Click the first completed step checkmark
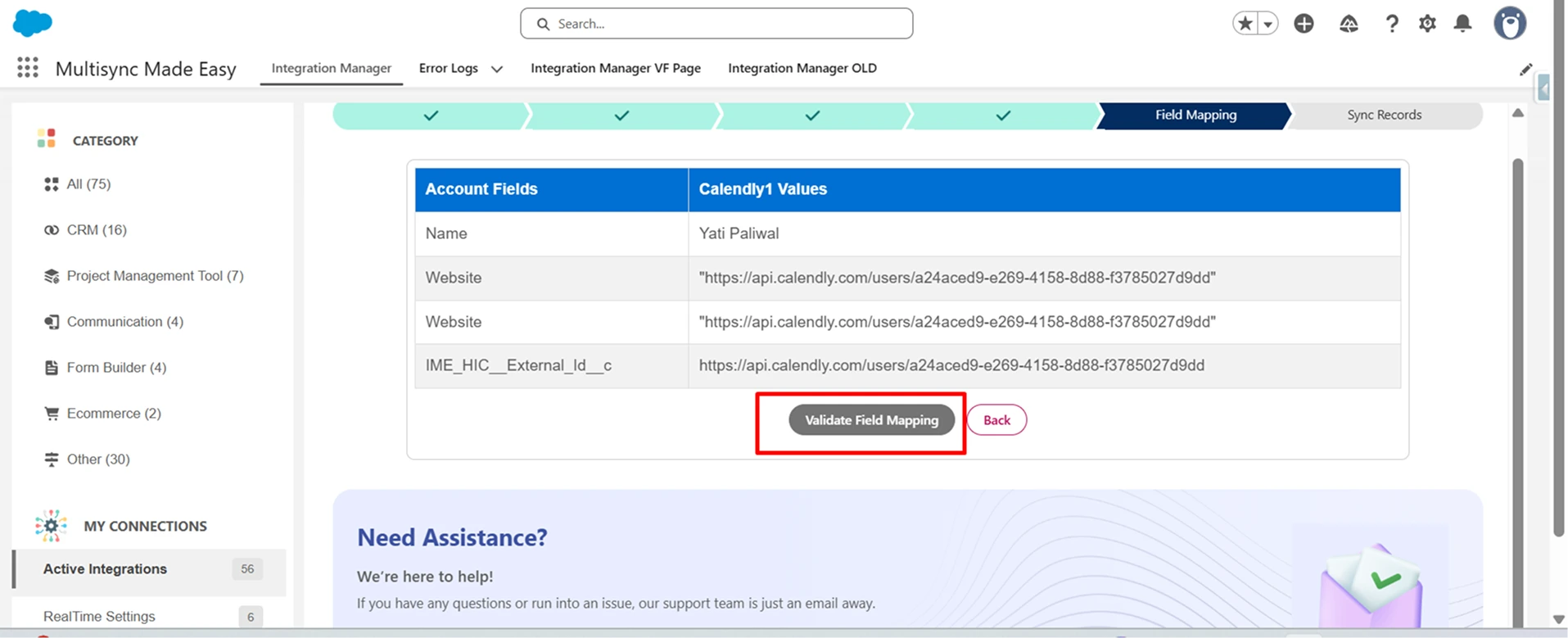Viewport: 1568px width, 638px height. [x=431, y=115]
